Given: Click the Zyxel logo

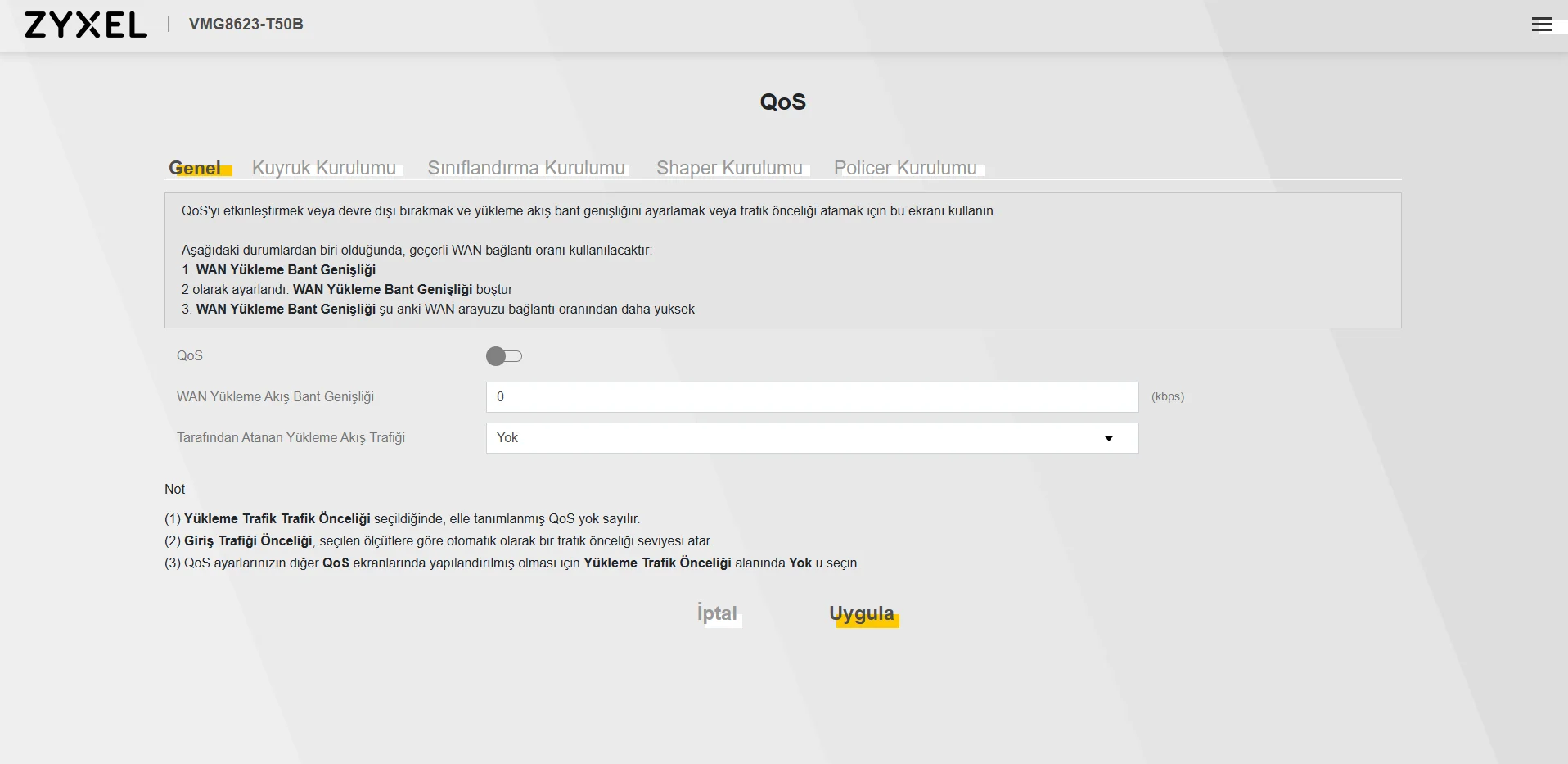Looking at the screenshot, I should (86, 25).
